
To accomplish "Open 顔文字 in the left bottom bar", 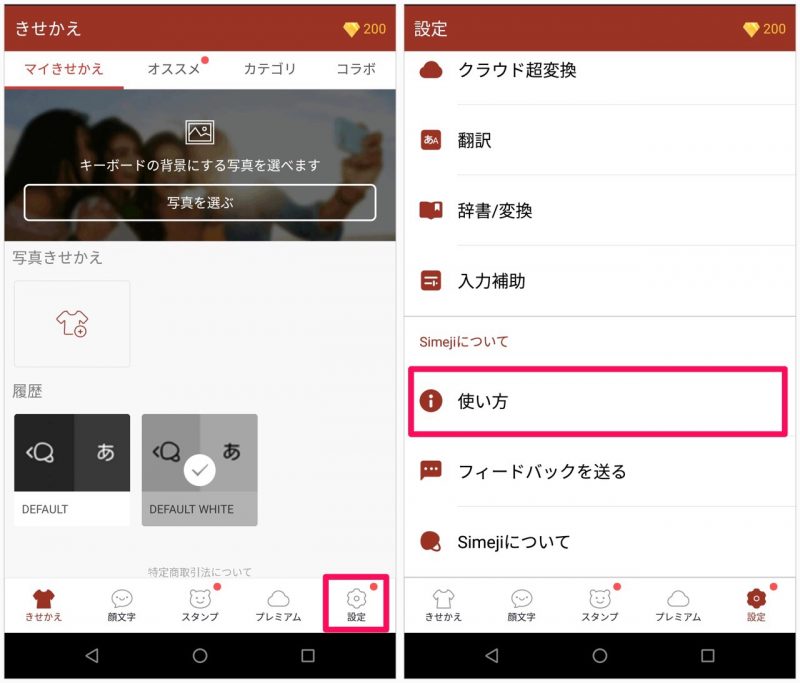I will point(122,605).
